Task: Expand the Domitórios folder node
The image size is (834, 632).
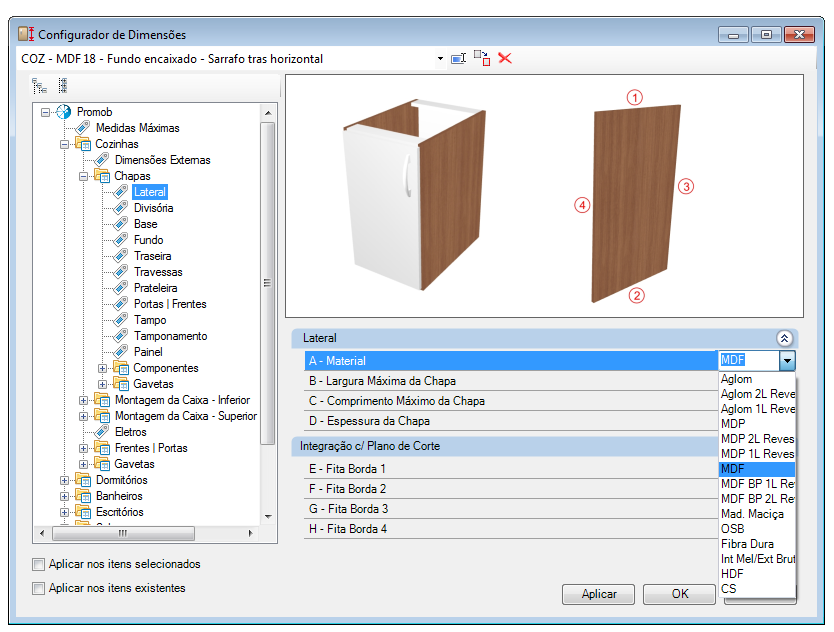Action: tap(64, 480)
